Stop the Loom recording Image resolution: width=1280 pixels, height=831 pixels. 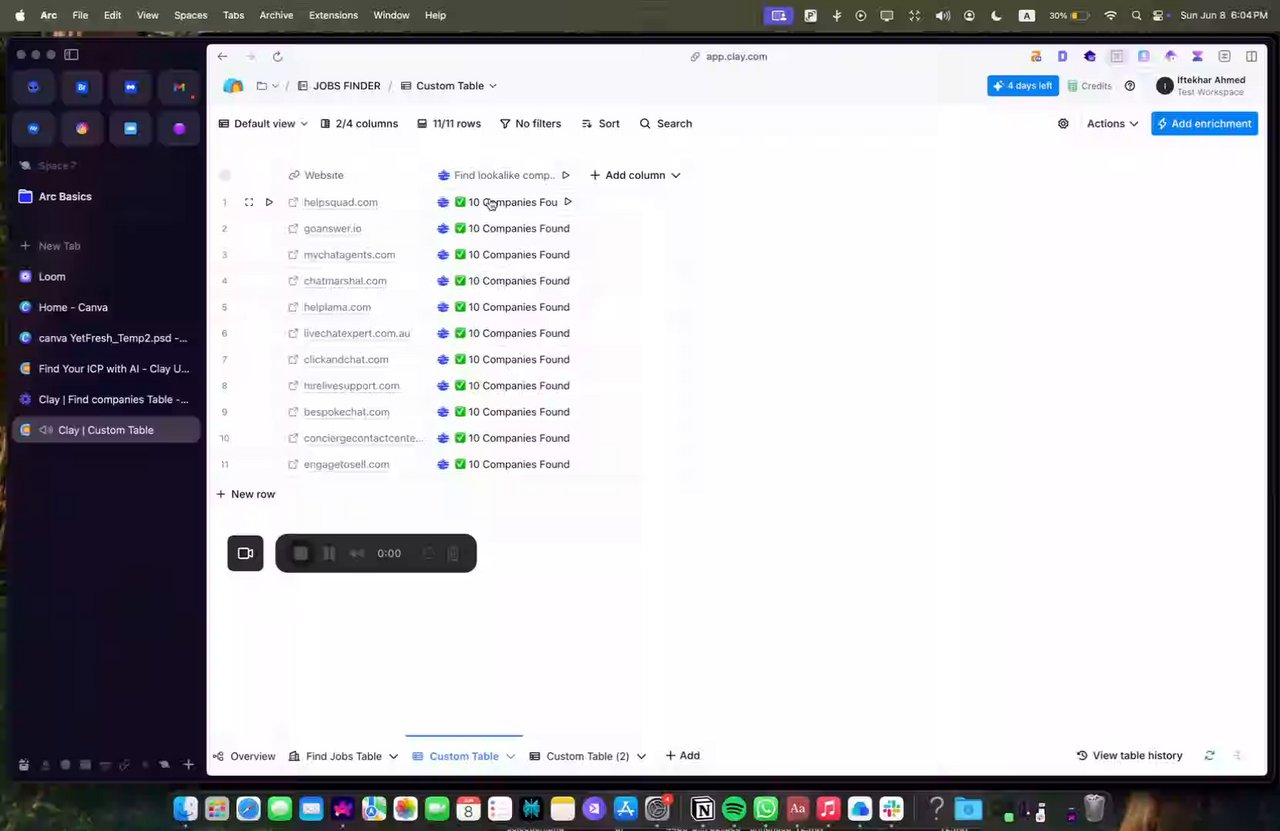301,553
